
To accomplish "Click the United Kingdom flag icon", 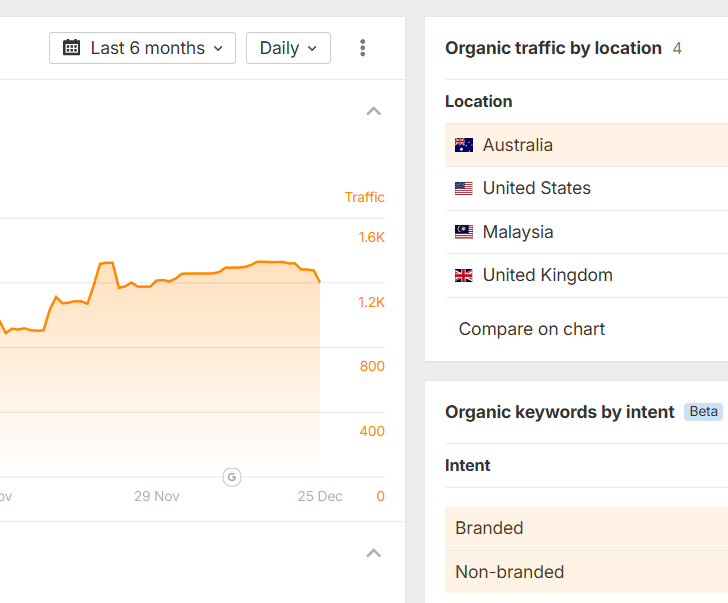I will 463,276.
